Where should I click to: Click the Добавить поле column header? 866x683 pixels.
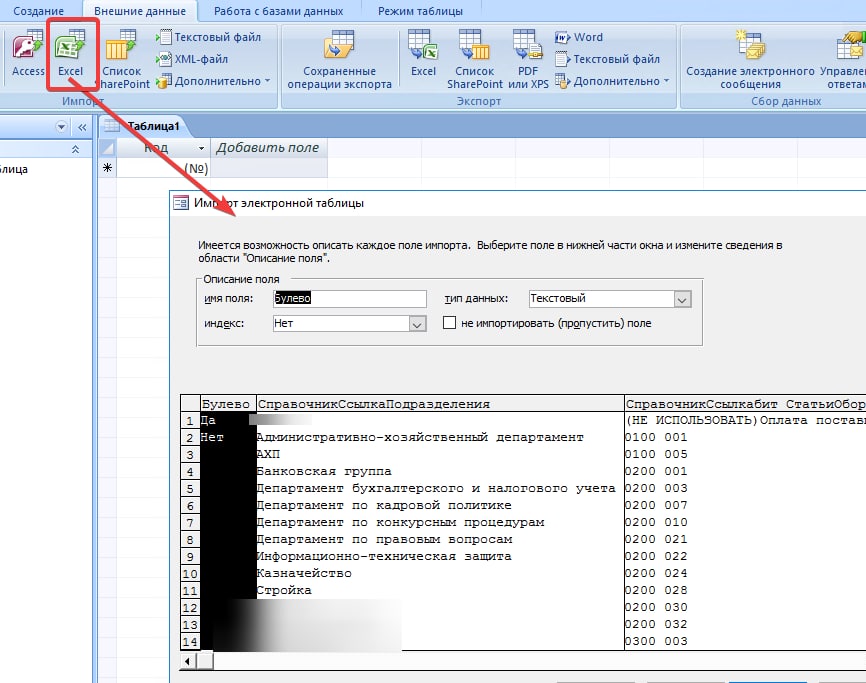(268, 148)
